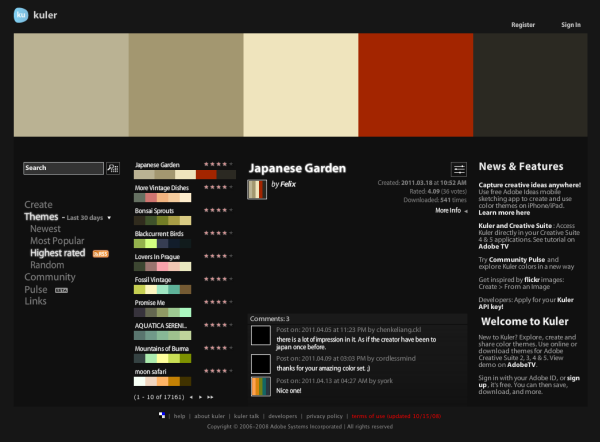Open the Kuler API key link
Image resolution: width=600 pixels, height=442 pixels.
[x=526, y=303]
